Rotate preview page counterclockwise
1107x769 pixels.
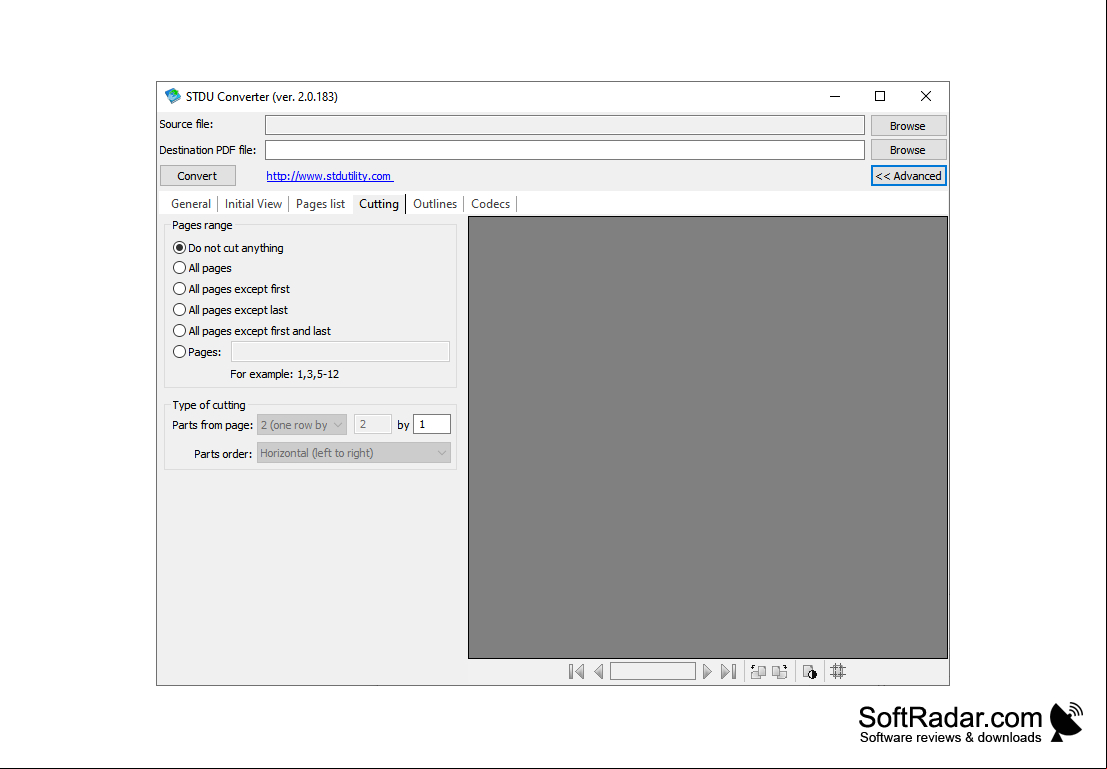pyautogui.click(x=758, y=672)
